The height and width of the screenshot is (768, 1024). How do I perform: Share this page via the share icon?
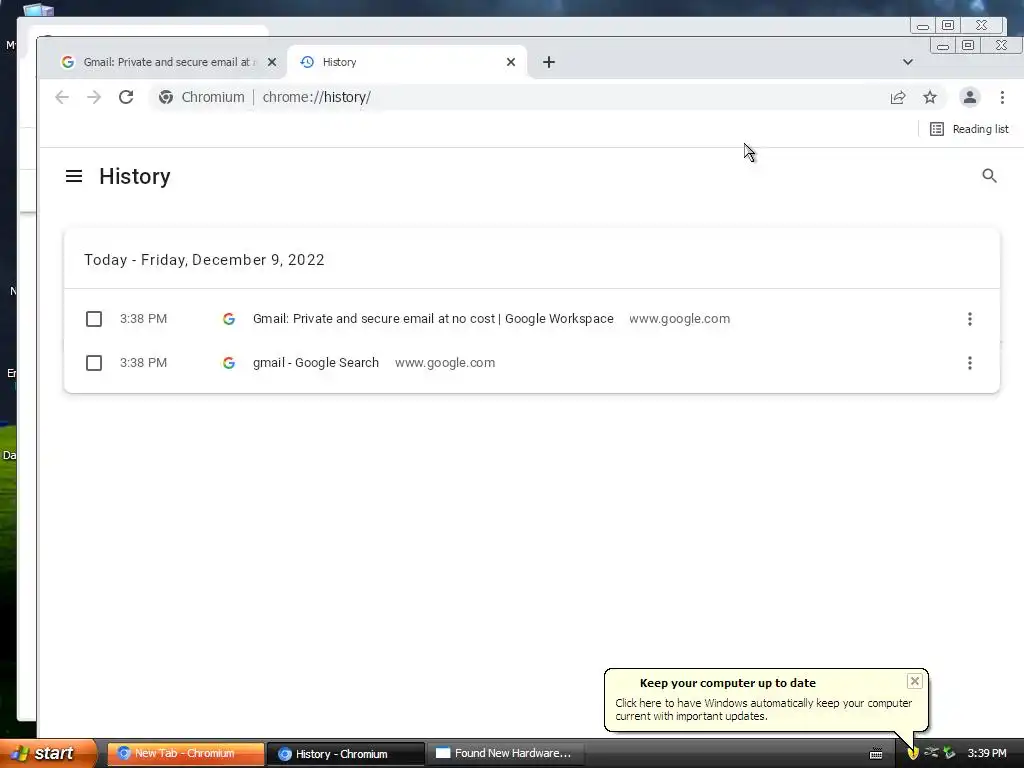pos(898,97)
